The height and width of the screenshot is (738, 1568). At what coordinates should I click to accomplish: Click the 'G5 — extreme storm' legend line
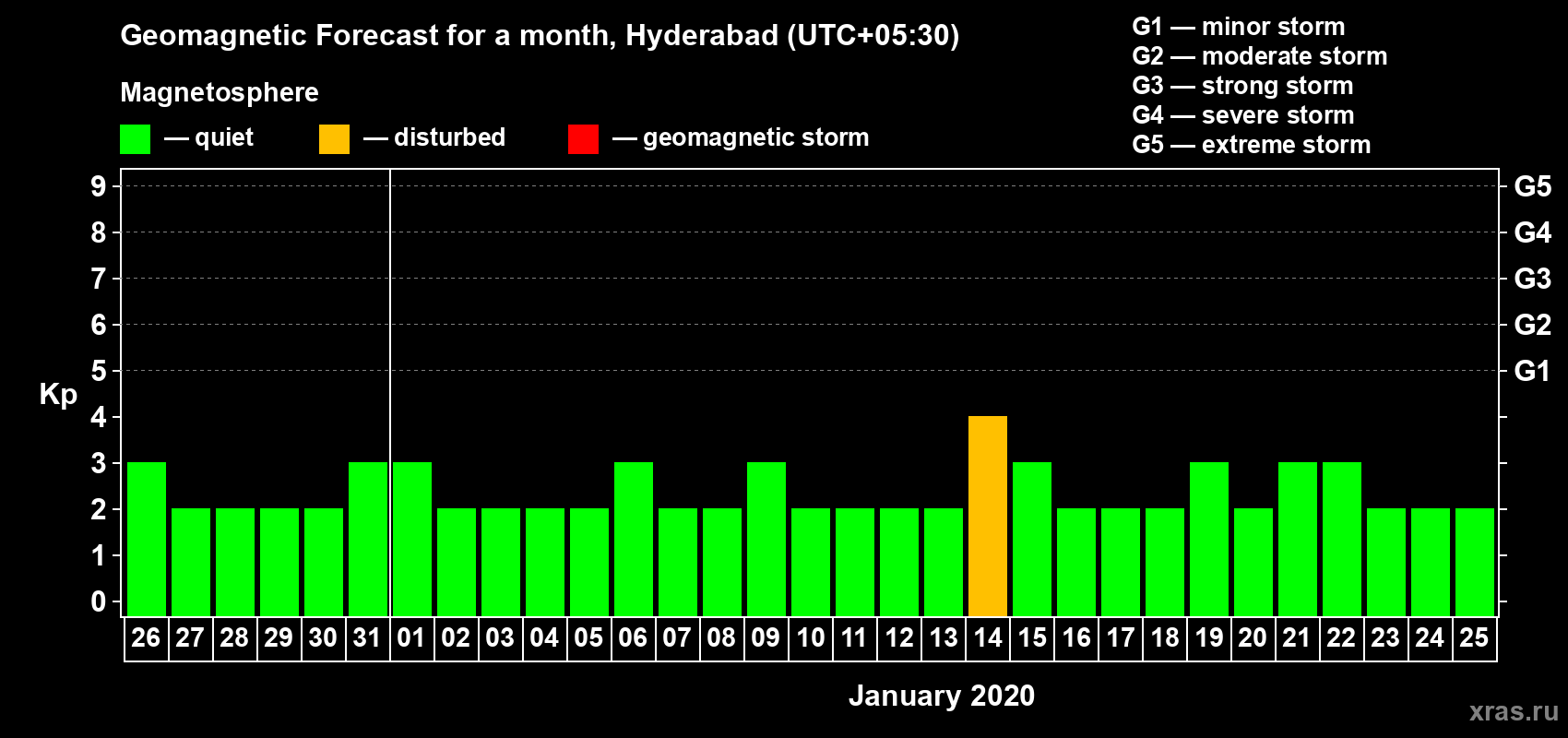(1252, 145)
